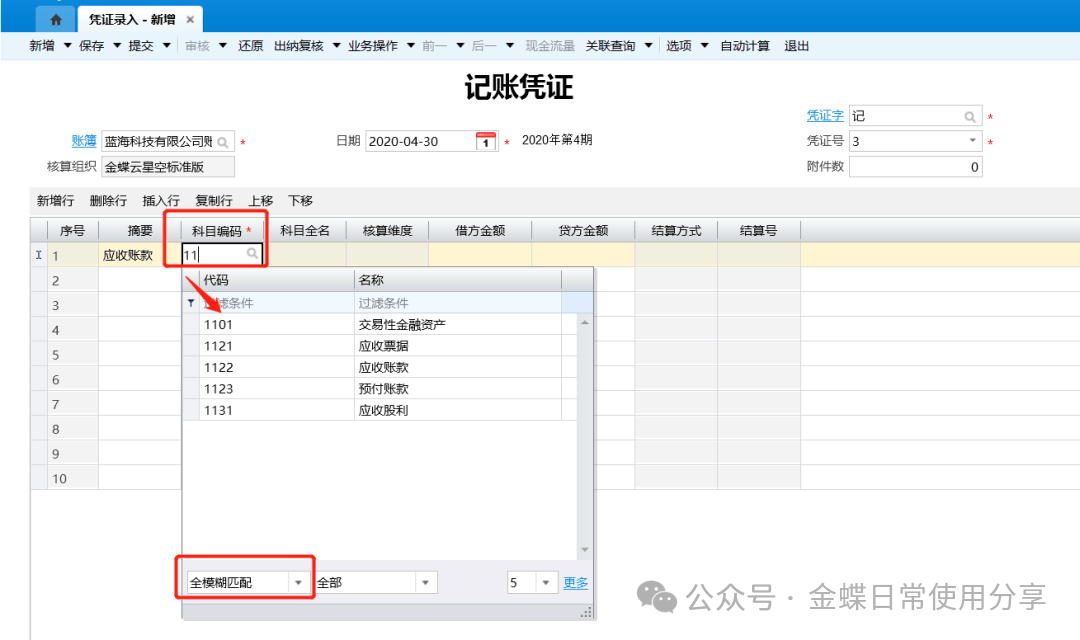Click the popup list scrollbar down arrow
Screen dimensions: 1080x640
585,550
